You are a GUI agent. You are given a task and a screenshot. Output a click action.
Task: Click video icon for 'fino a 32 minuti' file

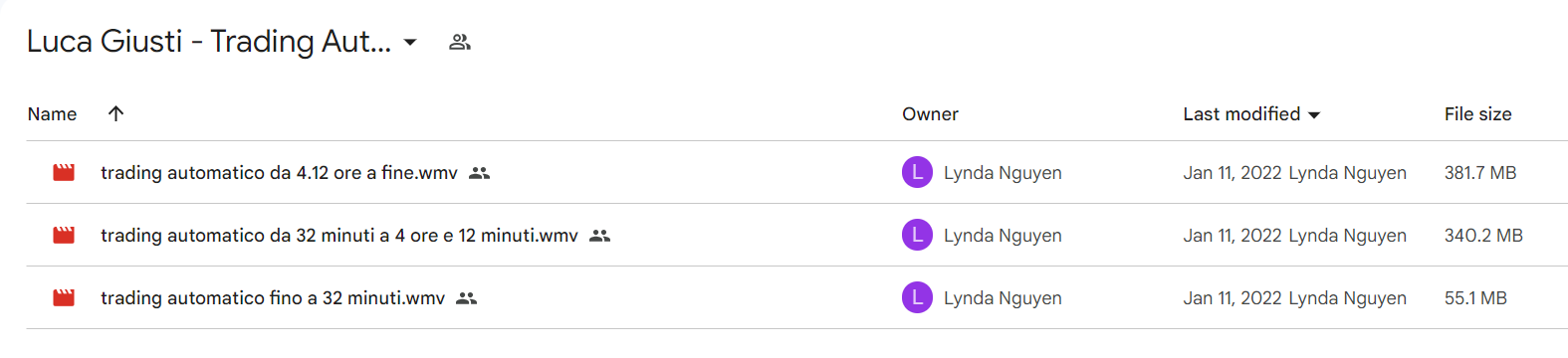click(64, 297)
